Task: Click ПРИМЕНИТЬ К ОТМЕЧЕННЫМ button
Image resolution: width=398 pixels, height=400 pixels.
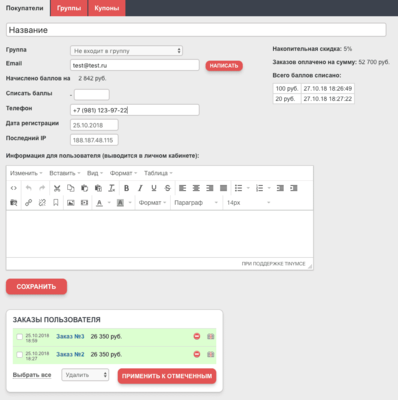Action: click(x=167, y=376)
